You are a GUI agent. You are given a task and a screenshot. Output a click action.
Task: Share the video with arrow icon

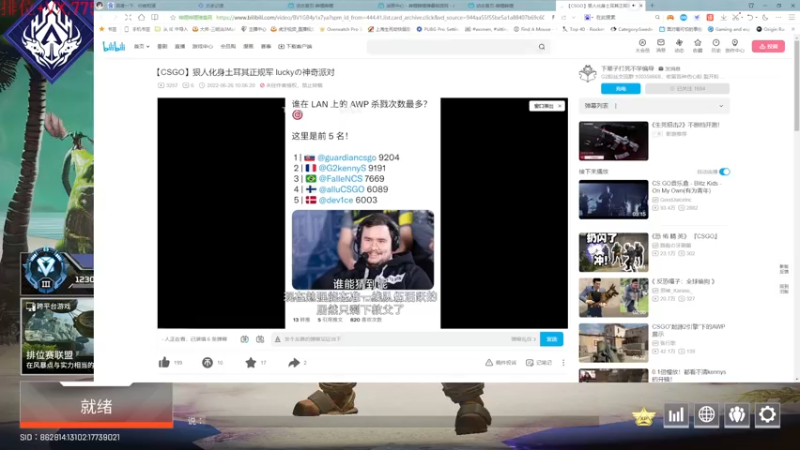pyautogui.click(x=294, y=362)
